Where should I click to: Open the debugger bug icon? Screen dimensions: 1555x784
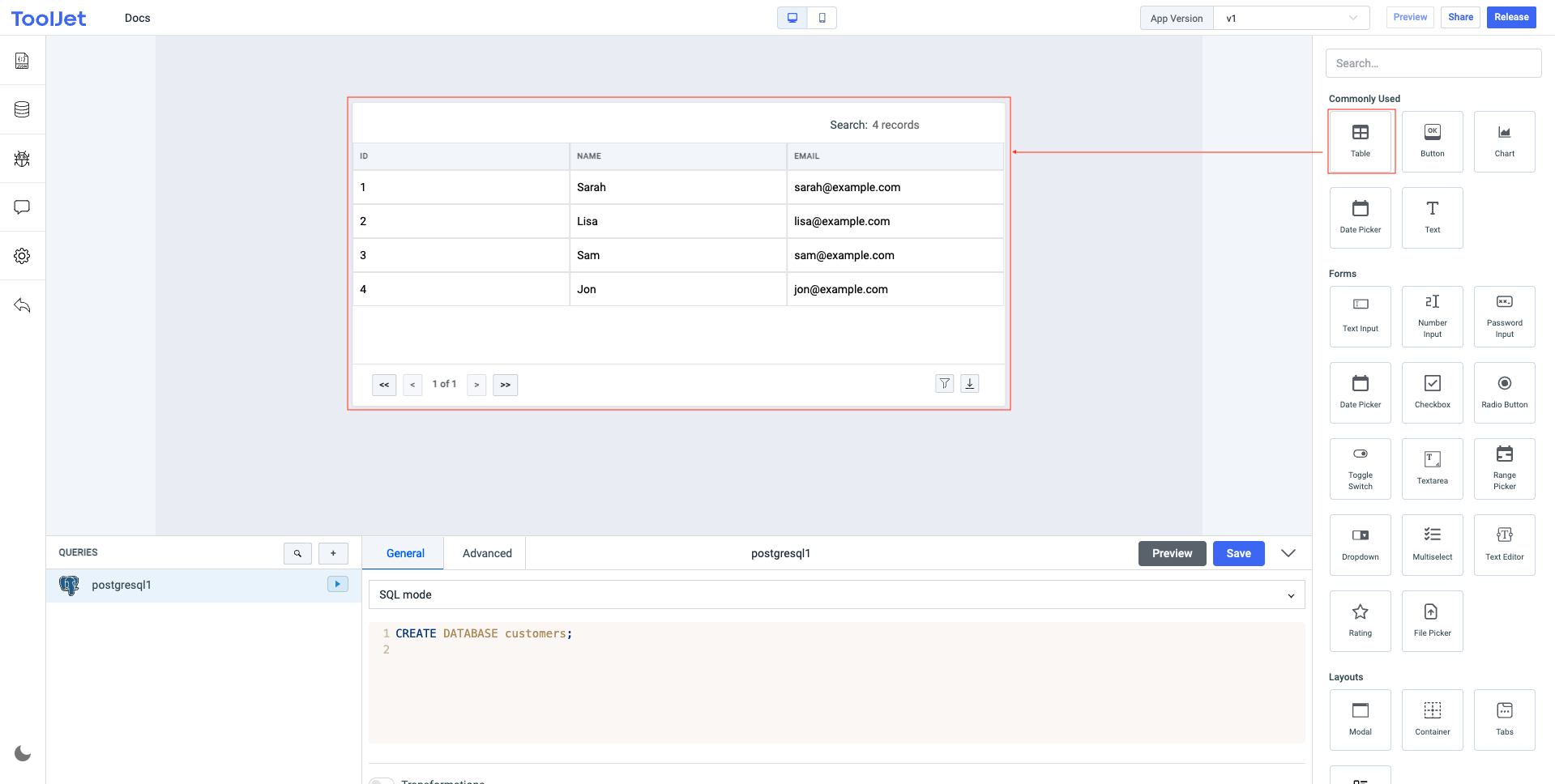(x=22, y=159)
